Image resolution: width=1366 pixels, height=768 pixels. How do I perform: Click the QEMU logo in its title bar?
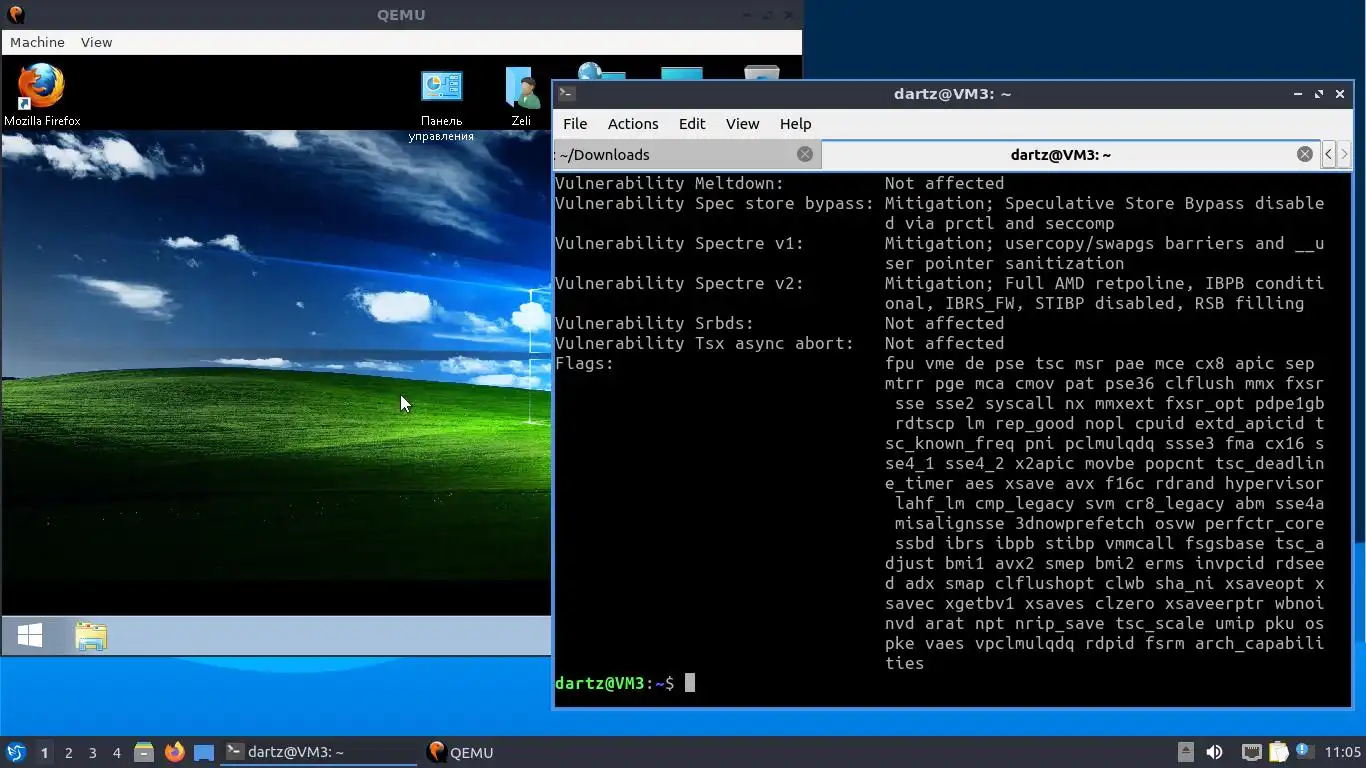(x=15, y=15)
